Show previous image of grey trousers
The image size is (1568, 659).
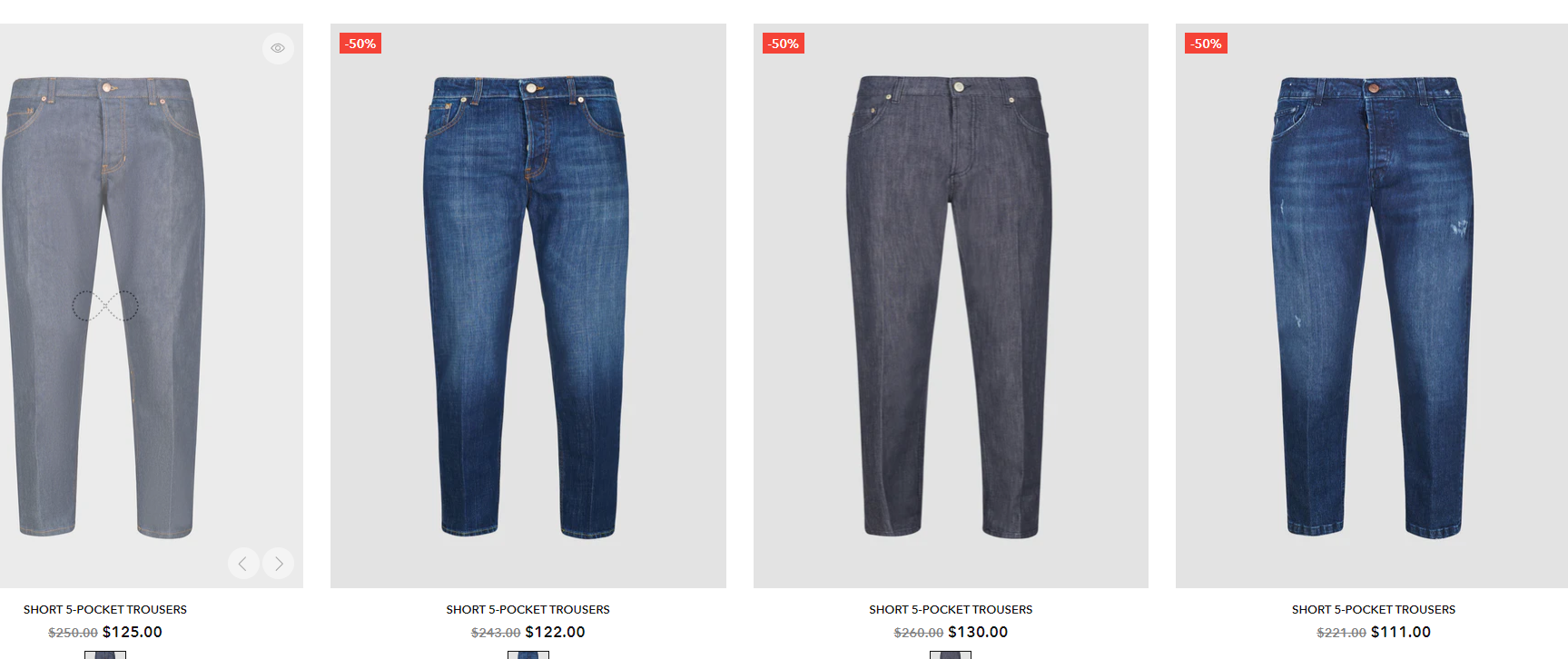coord(243,564)
